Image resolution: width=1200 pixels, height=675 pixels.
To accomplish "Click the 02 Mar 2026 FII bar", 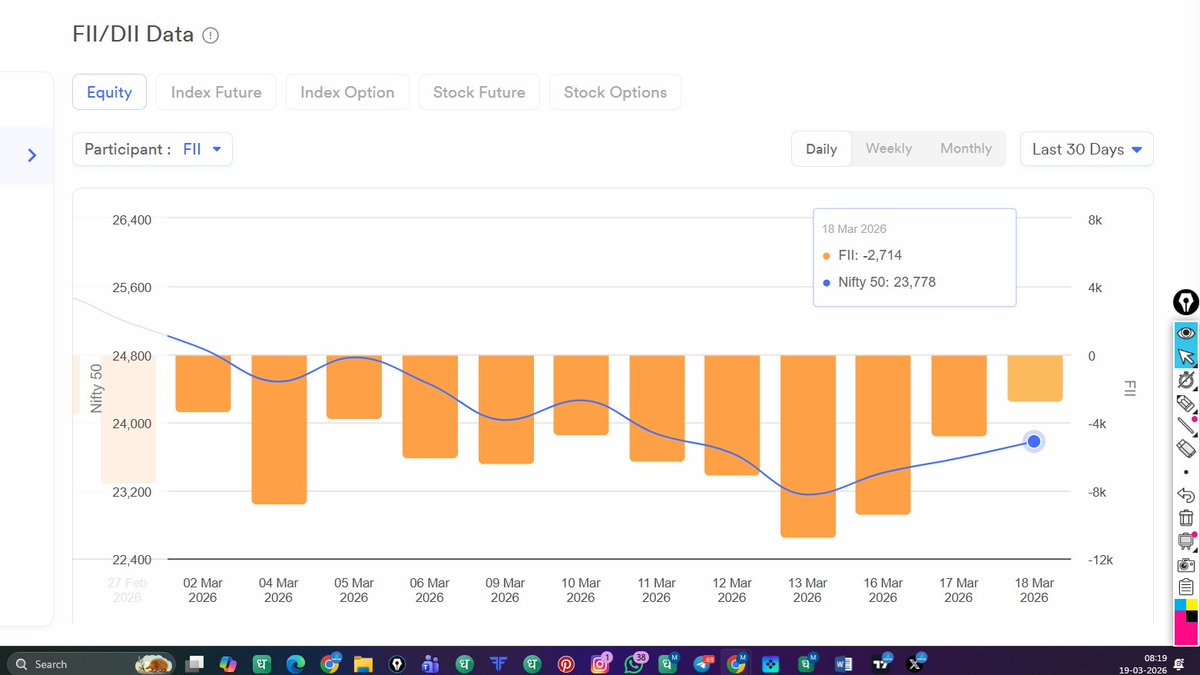I will pyautogui.click(x=203, y=384).
